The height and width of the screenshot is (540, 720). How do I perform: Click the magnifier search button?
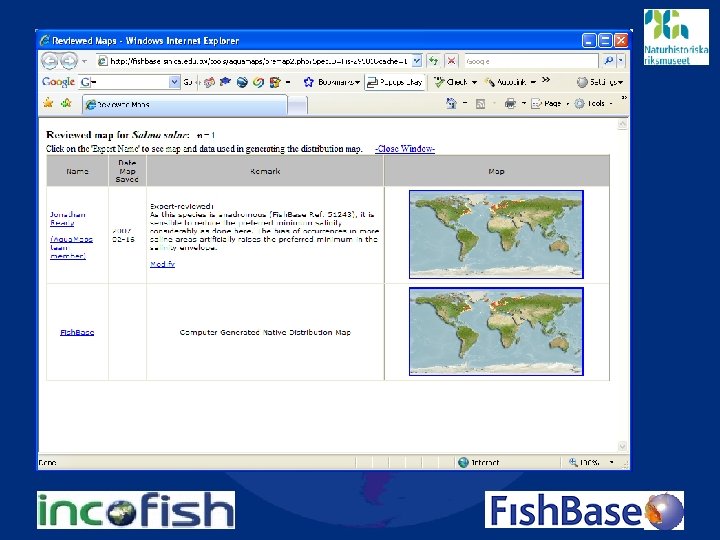(608, 61)
